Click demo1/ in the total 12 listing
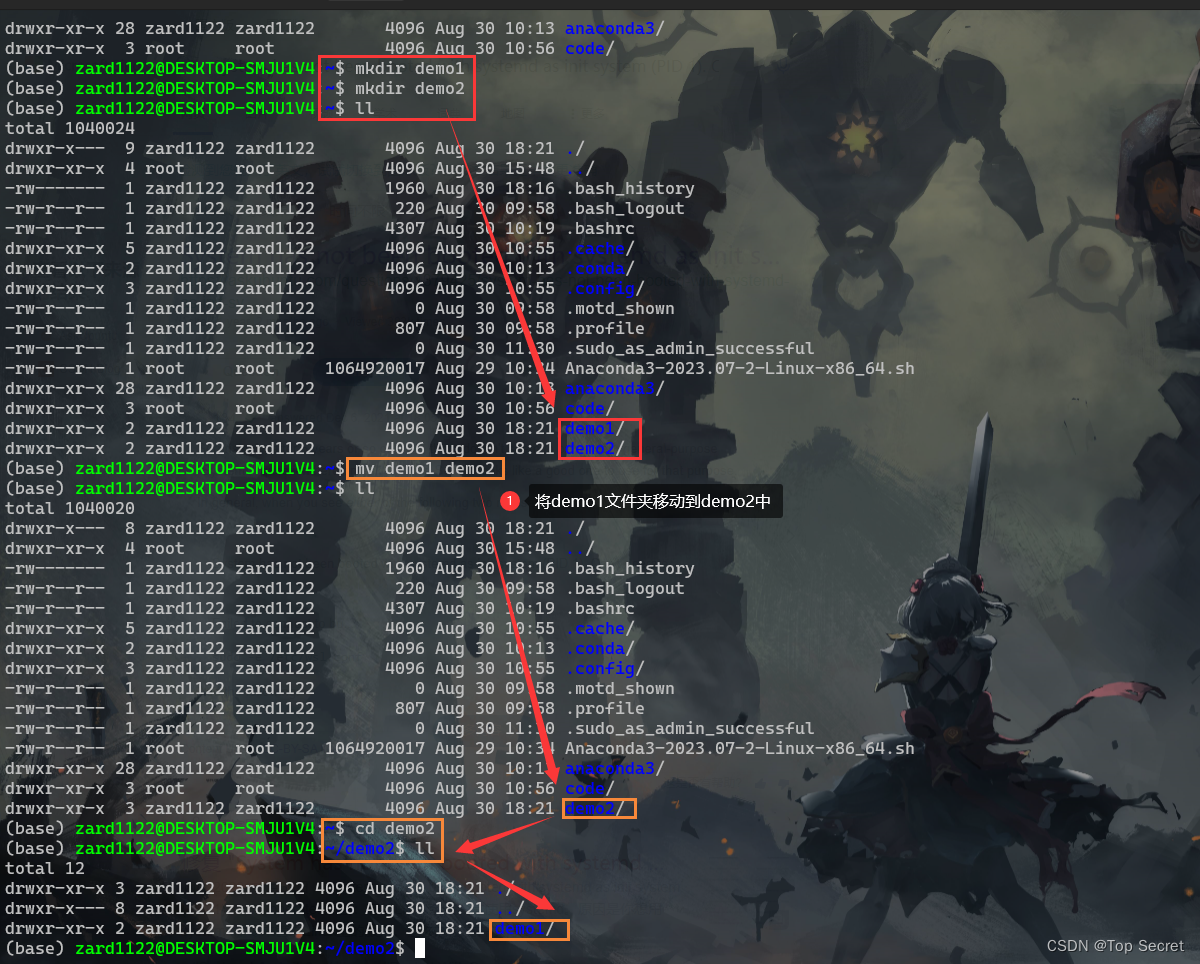Screen dimensions: 1200x964 click(525, 928)
